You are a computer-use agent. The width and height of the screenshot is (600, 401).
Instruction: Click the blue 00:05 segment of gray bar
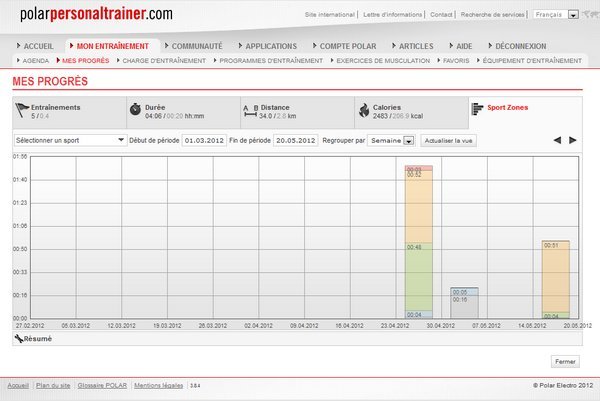click(x=464, y=292)
